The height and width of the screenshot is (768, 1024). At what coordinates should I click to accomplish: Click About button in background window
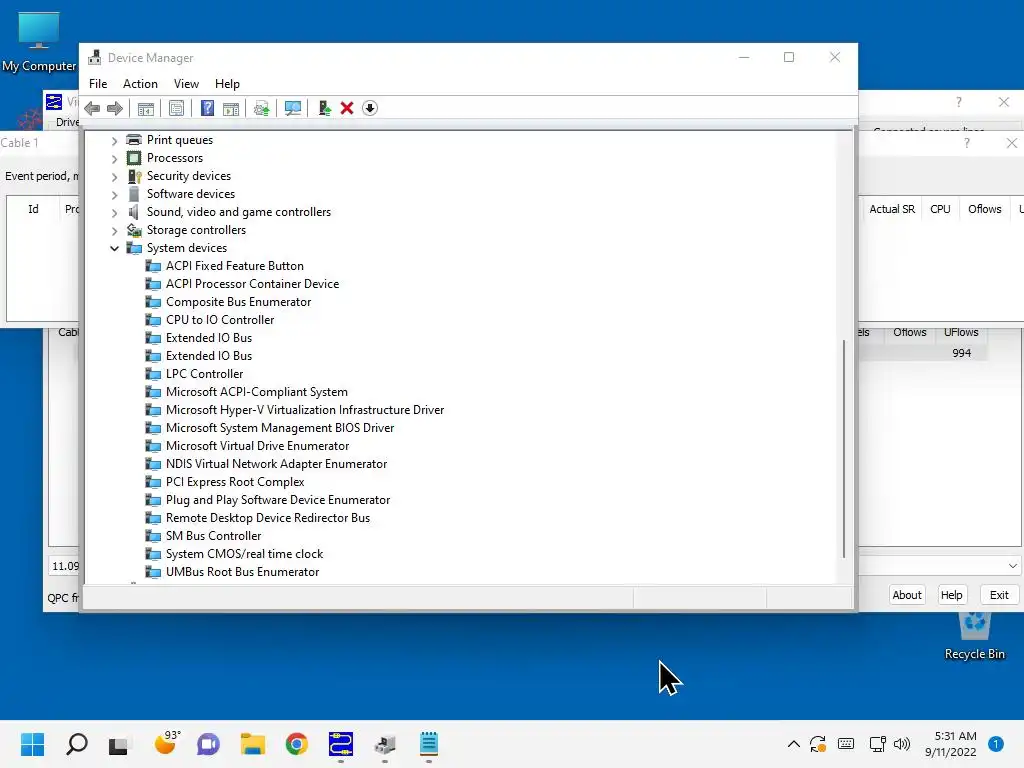pos(906,595)
